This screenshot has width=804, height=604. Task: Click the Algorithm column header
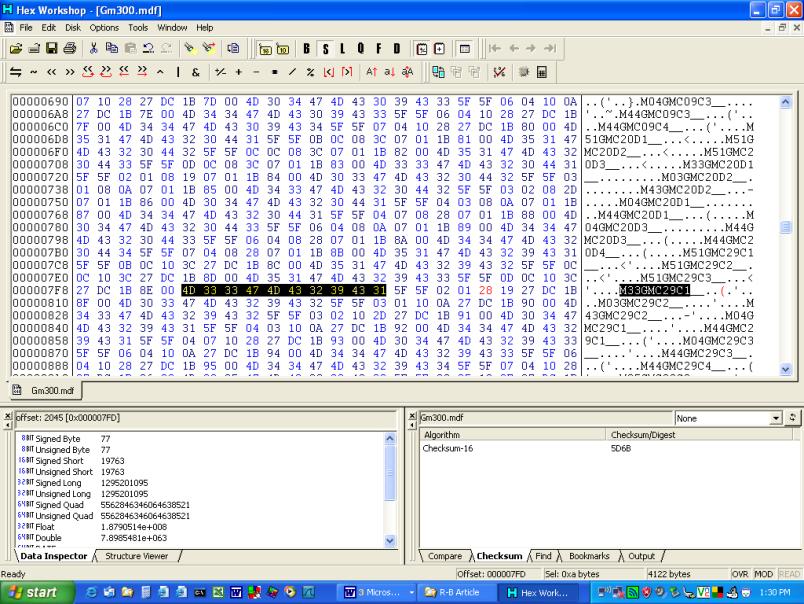(x=510, y=436)
